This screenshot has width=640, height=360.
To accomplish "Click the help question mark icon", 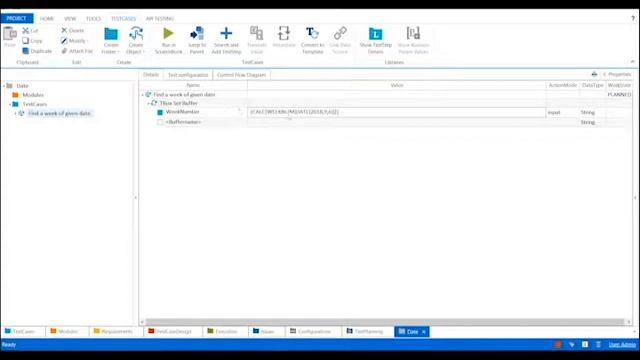I will point(633,18).
